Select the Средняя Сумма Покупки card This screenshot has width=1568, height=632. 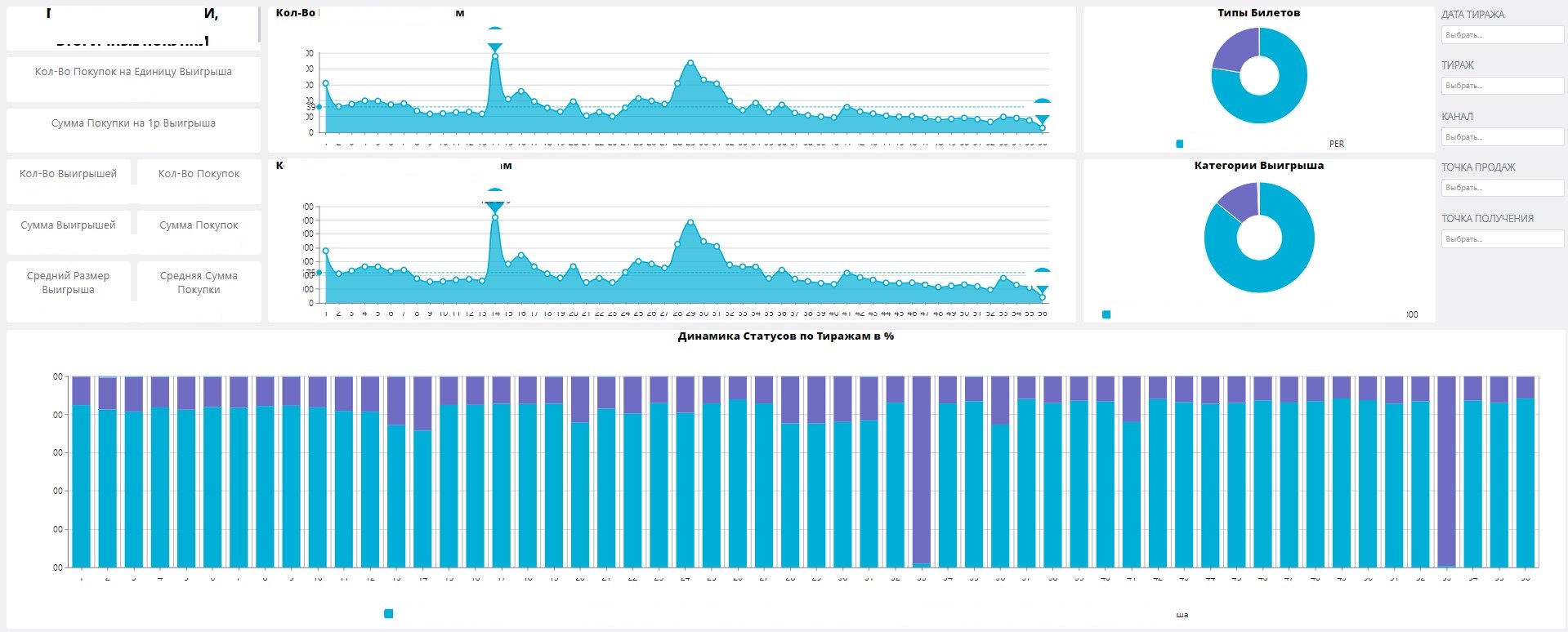(x=199, y=292)
